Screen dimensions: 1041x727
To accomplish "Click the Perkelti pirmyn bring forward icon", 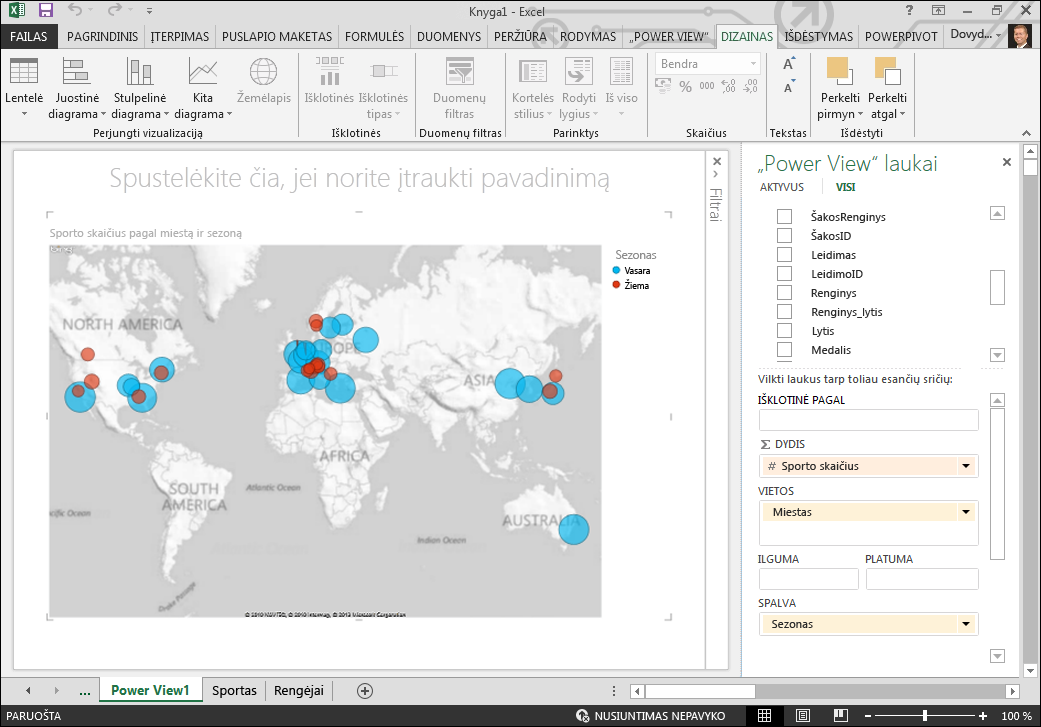I will (839, 71).
